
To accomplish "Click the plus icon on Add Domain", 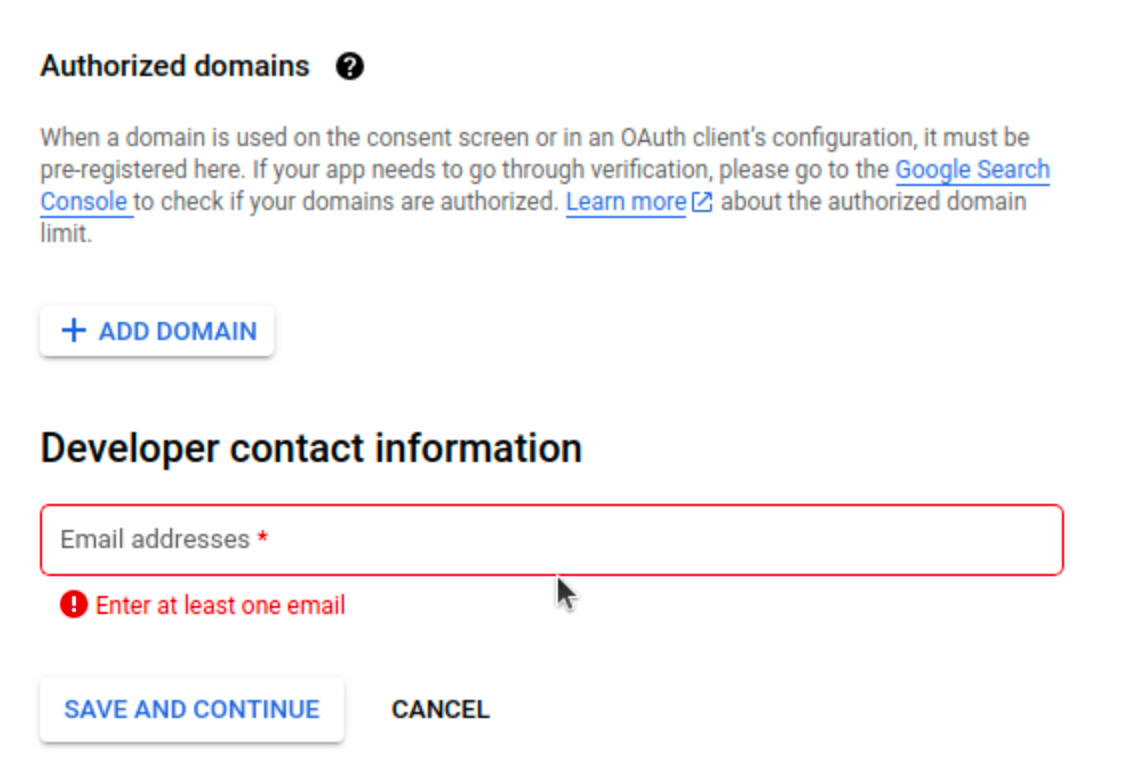I will (x=74, y=331).
